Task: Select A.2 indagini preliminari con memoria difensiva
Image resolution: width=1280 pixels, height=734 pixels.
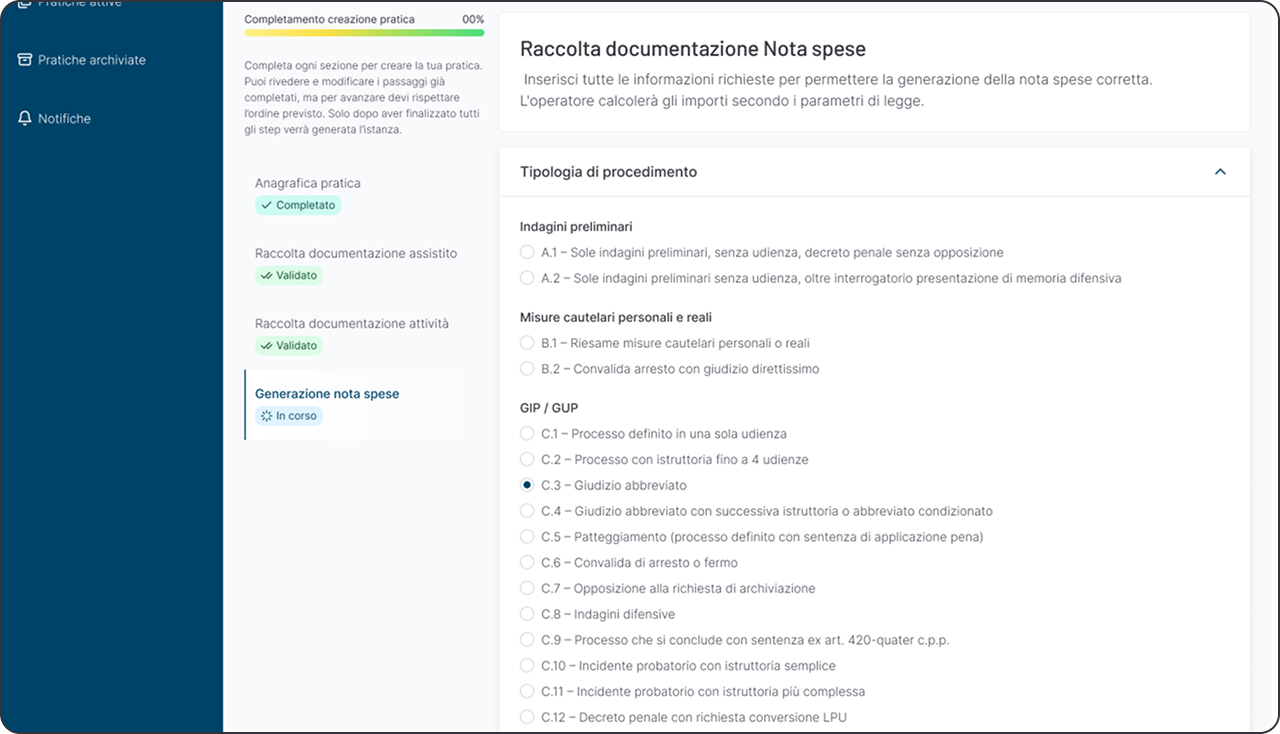Action: (527, 278)
